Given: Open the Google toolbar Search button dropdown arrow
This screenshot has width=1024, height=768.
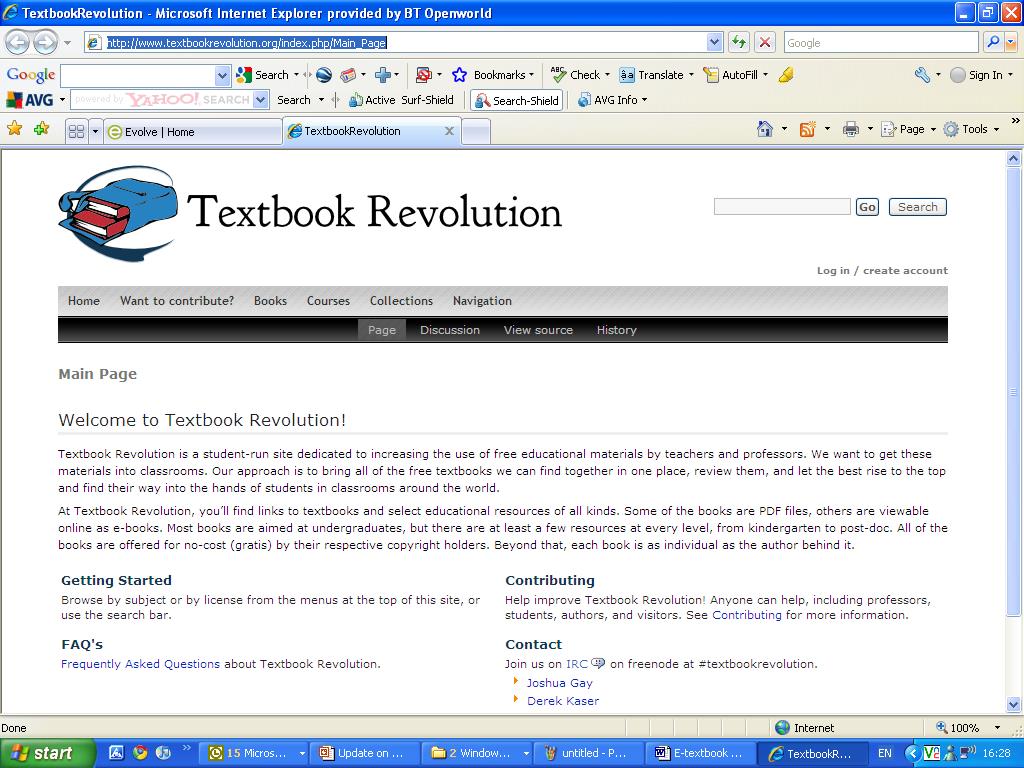Looking at the screenshot, I should pyautogui.click(x=296, y=75).
